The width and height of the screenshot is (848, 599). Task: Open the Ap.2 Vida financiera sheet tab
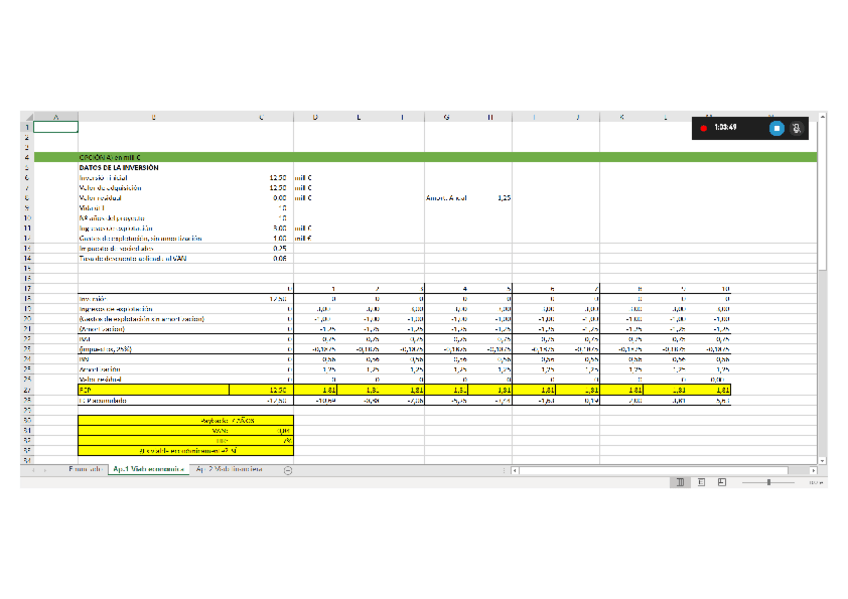(x=230, y=469)
